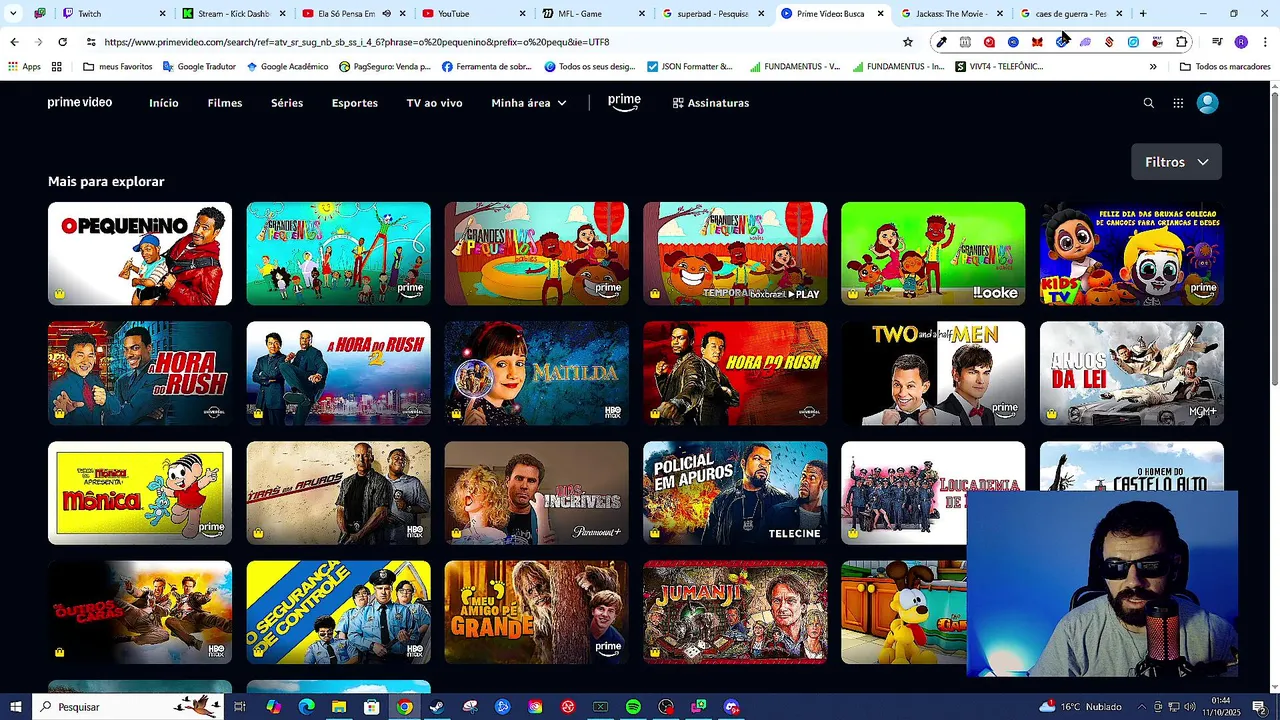
Task: Open the Chrome extensions puzzle icon
Action: click(x=1182, y=42)
